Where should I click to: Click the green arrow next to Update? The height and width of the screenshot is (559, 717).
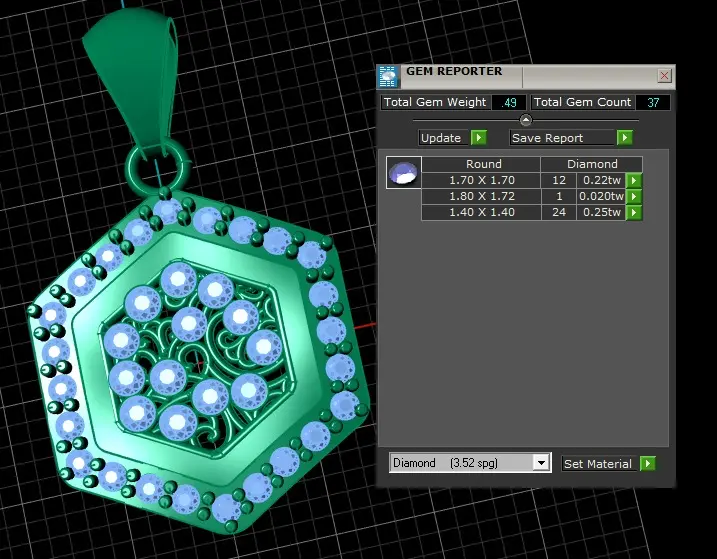[x=479, y=138]
